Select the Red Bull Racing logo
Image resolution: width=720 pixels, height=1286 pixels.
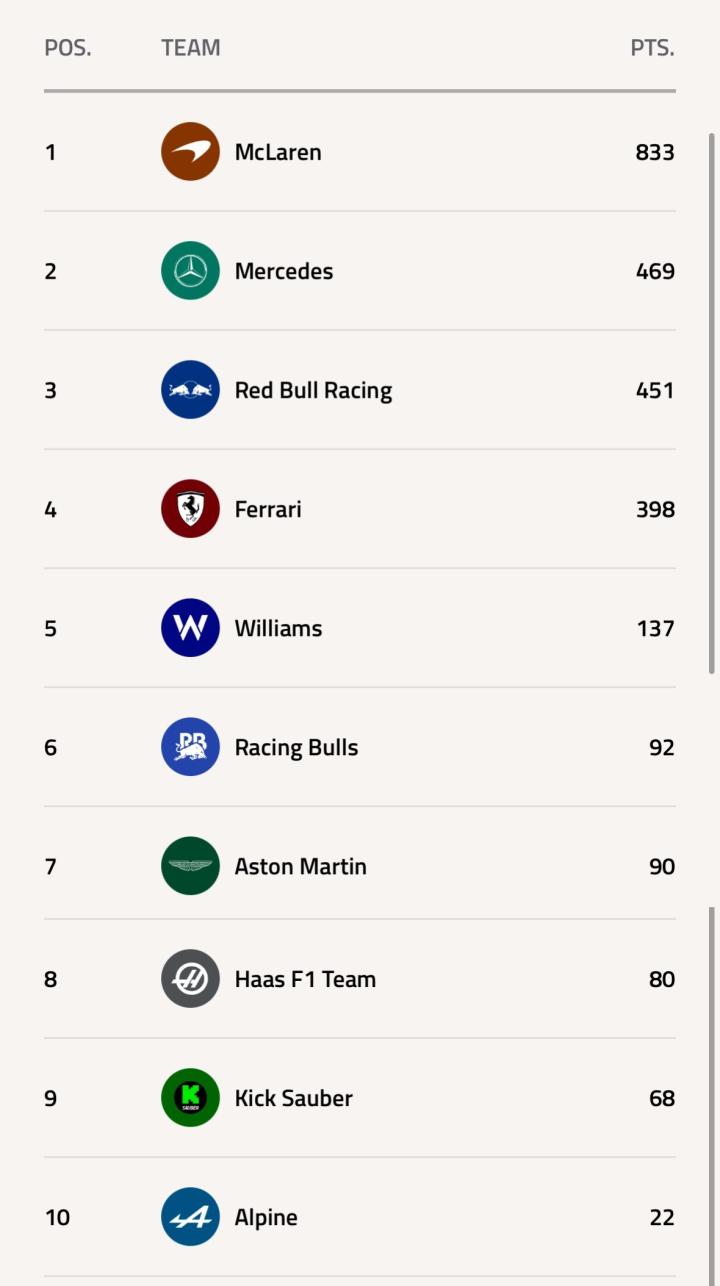pyautogui.click(x=190, y=390)
